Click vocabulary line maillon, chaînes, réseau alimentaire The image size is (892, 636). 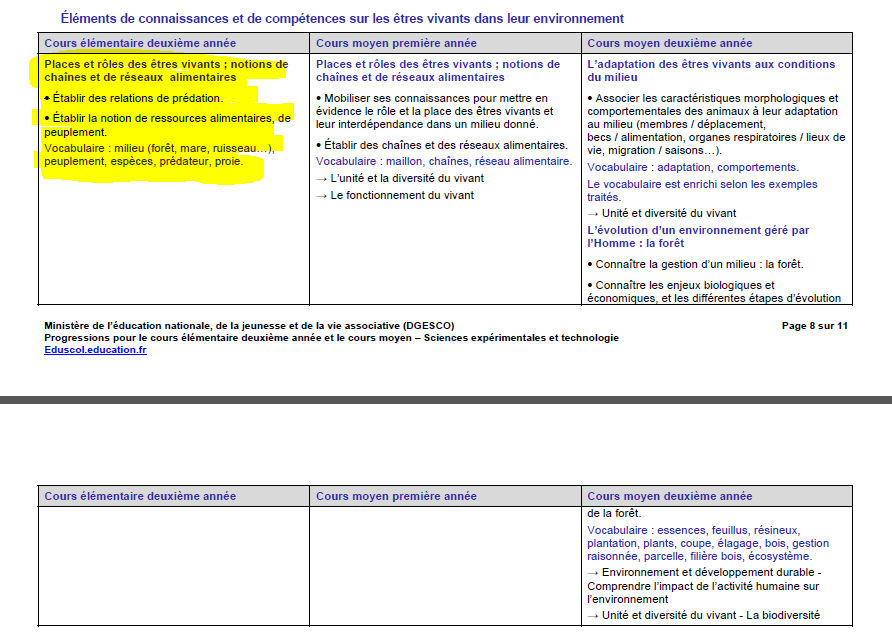444,161
